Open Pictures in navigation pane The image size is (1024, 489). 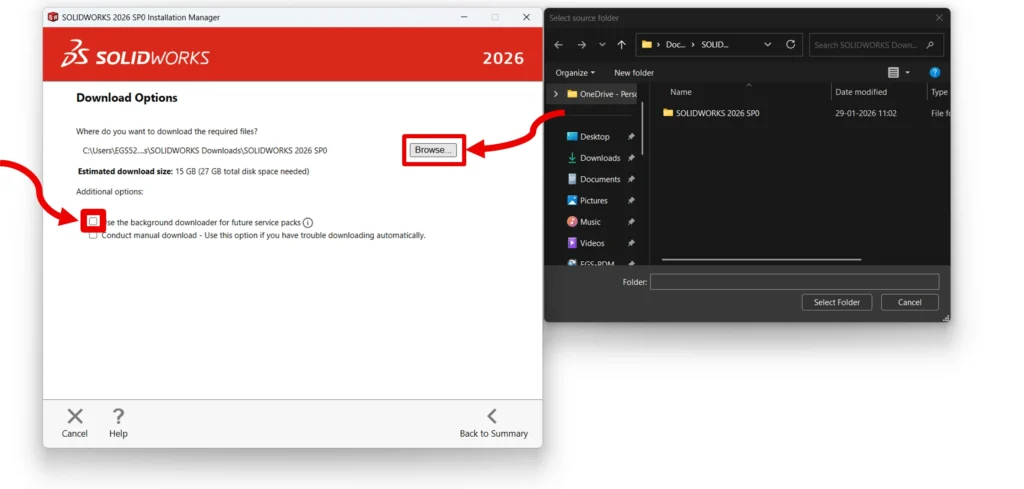point(587,201)
